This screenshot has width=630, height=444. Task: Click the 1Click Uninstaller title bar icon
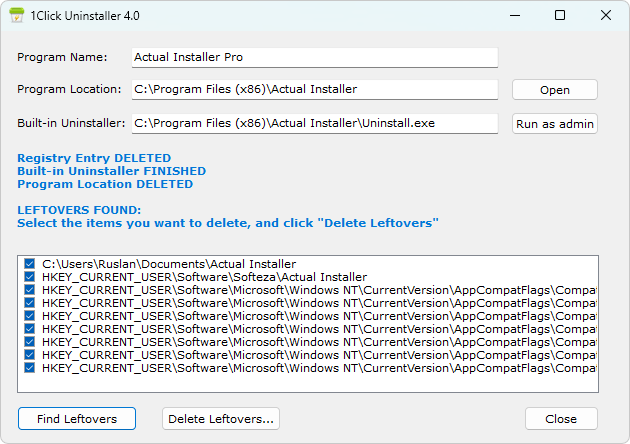17,15
